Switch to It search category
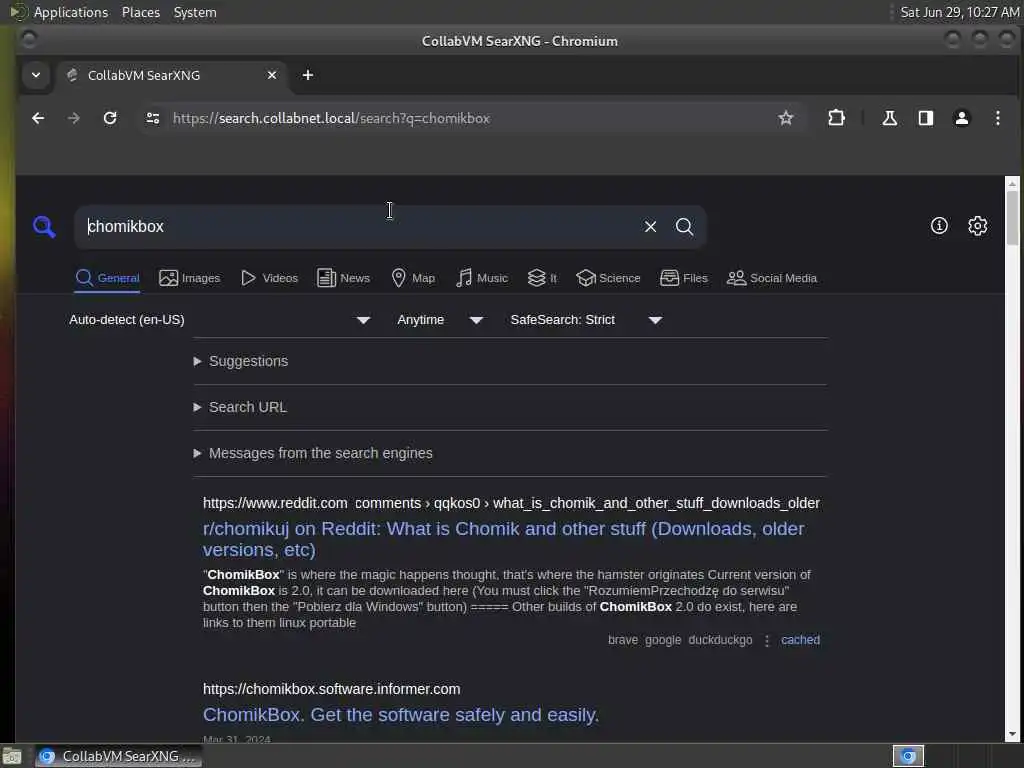 point(542,278)
